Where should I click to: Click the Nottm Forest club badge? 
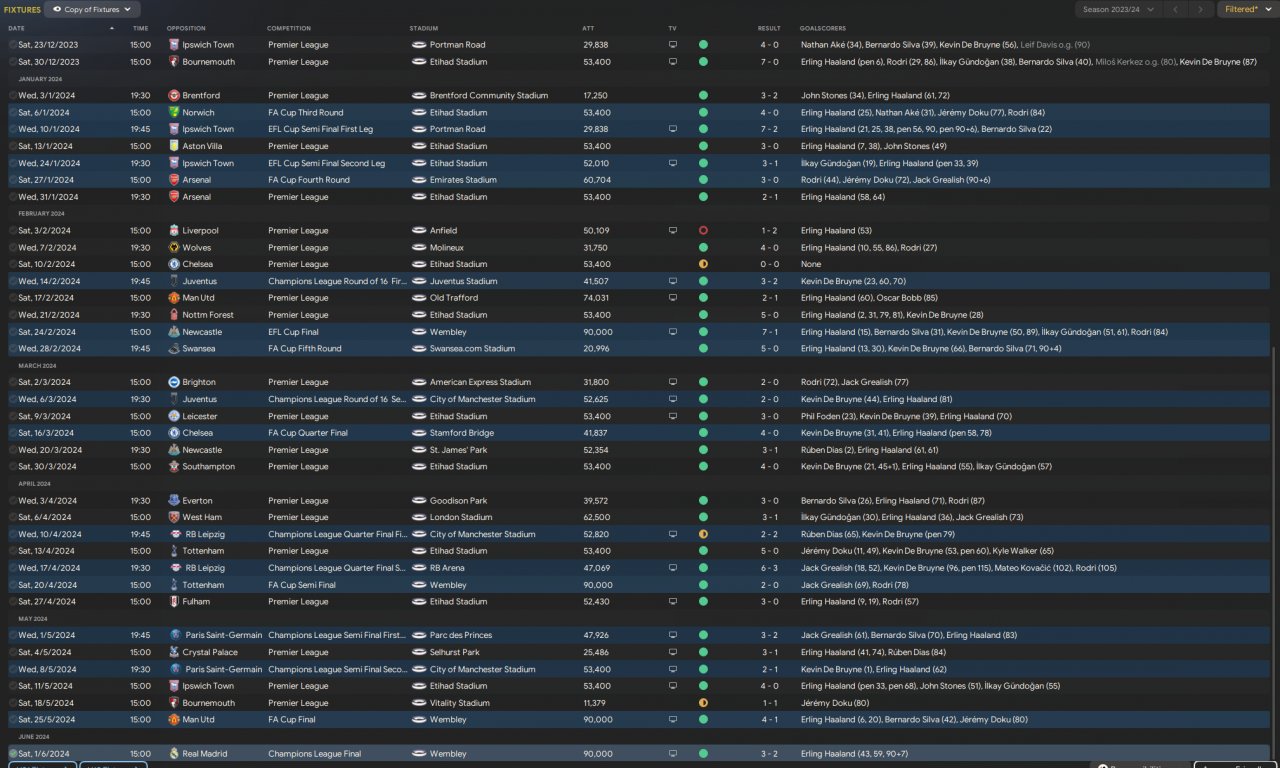click(x=174, y=315)
